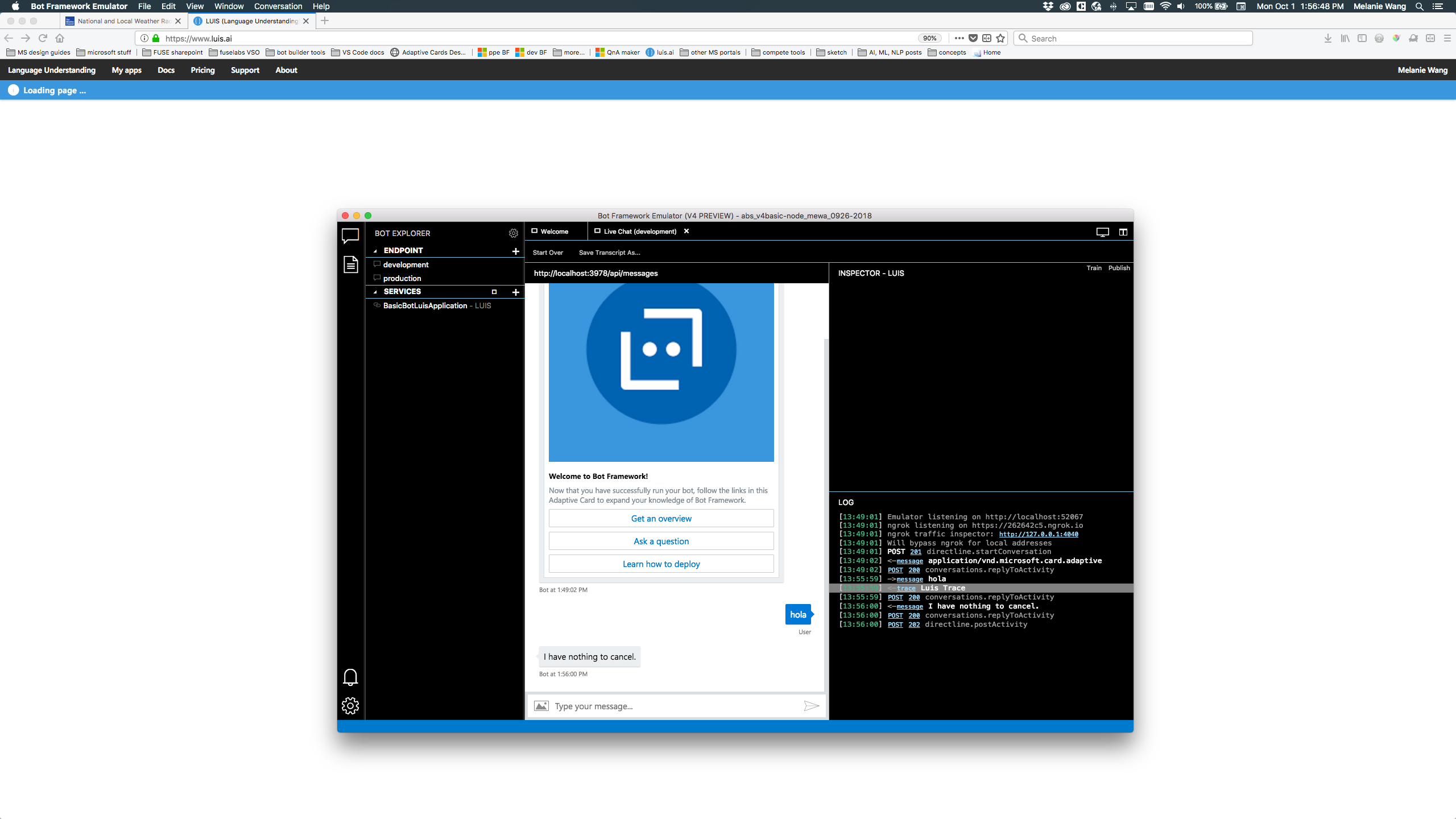
Task: Toggle presentation mode monitor icon
Action: pos(1102,232)
